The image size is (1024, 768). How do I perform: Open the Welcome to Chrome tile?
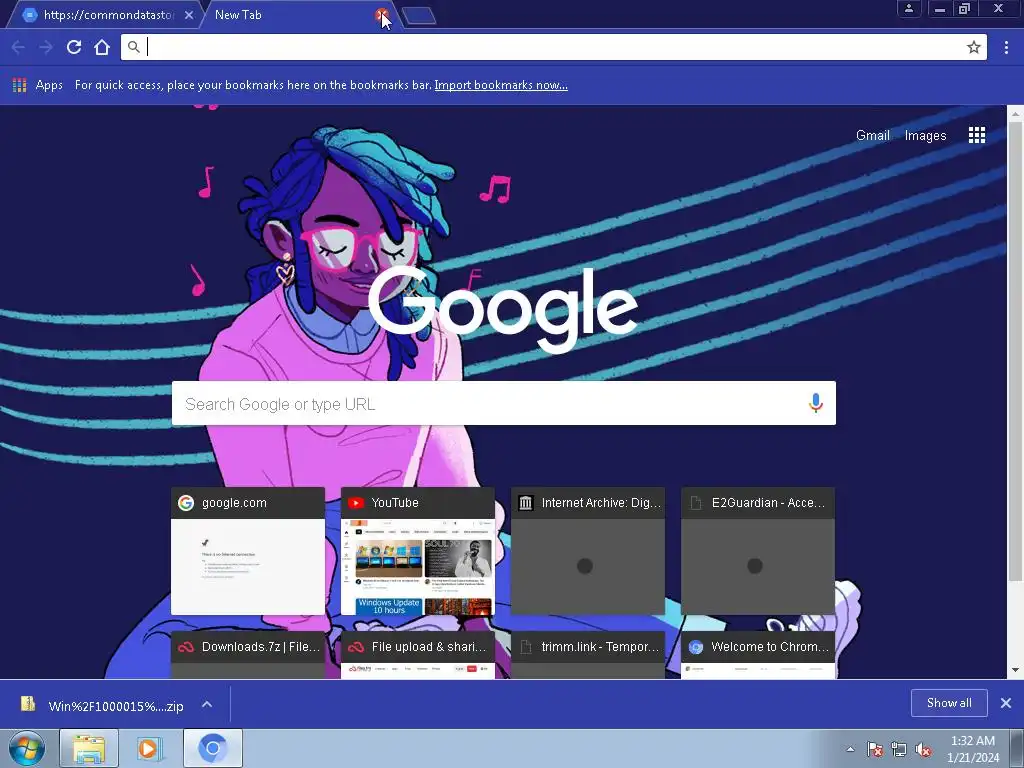(x=758, y=655)
